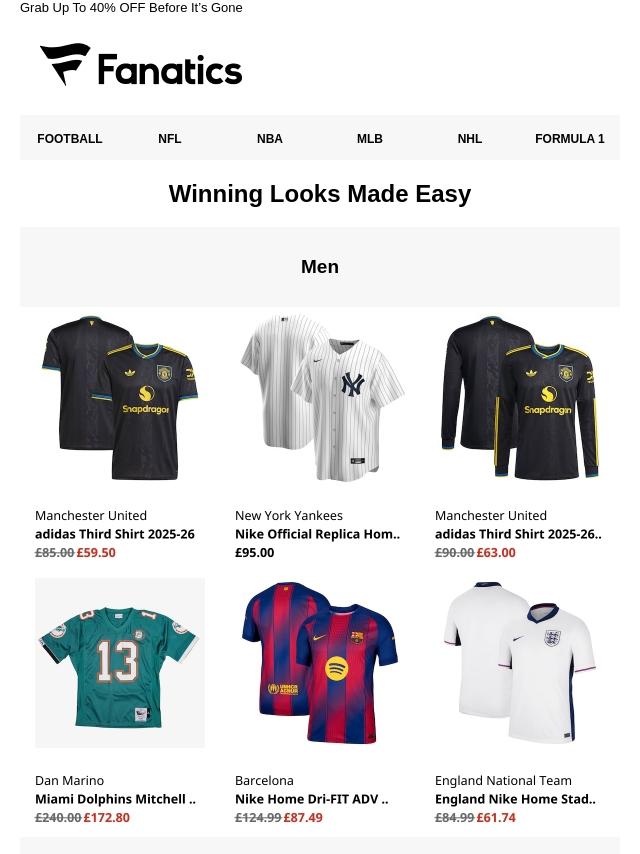View the Manchester United long-sleeve shirt image
The height and width of the screenshot is (854, 640).
click(520, 398)
